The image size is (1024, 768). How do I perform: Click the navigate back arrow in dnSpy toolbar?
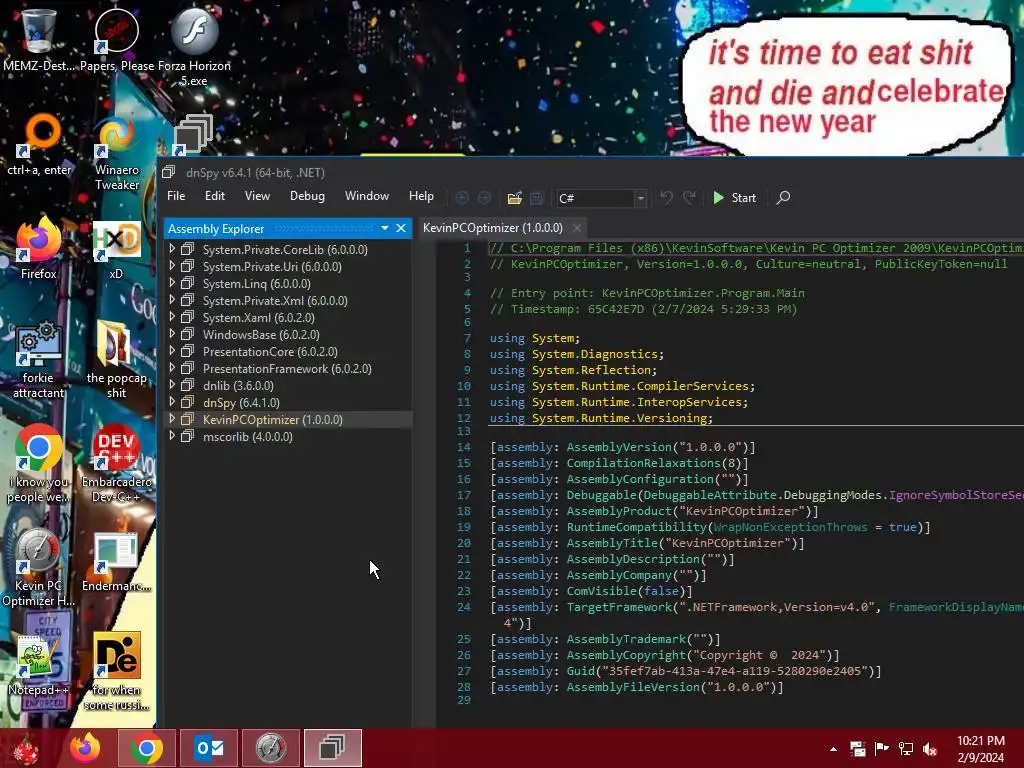[462, 198]
